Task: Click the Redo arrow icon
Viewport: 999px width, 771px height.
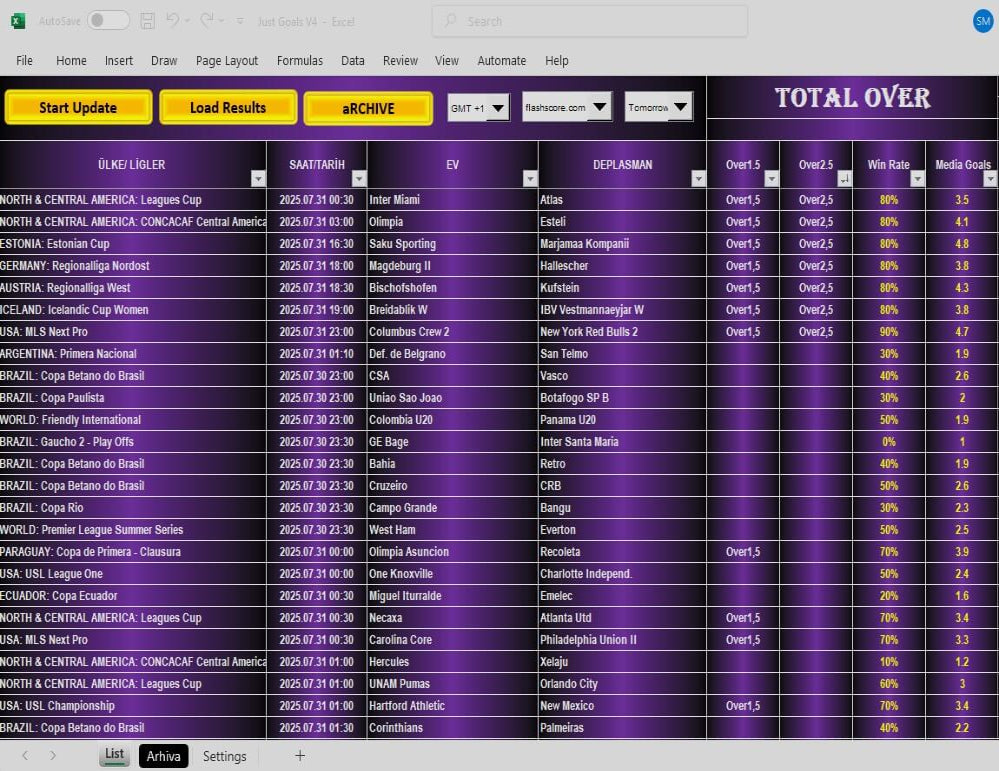Action: tap(206, 20)
